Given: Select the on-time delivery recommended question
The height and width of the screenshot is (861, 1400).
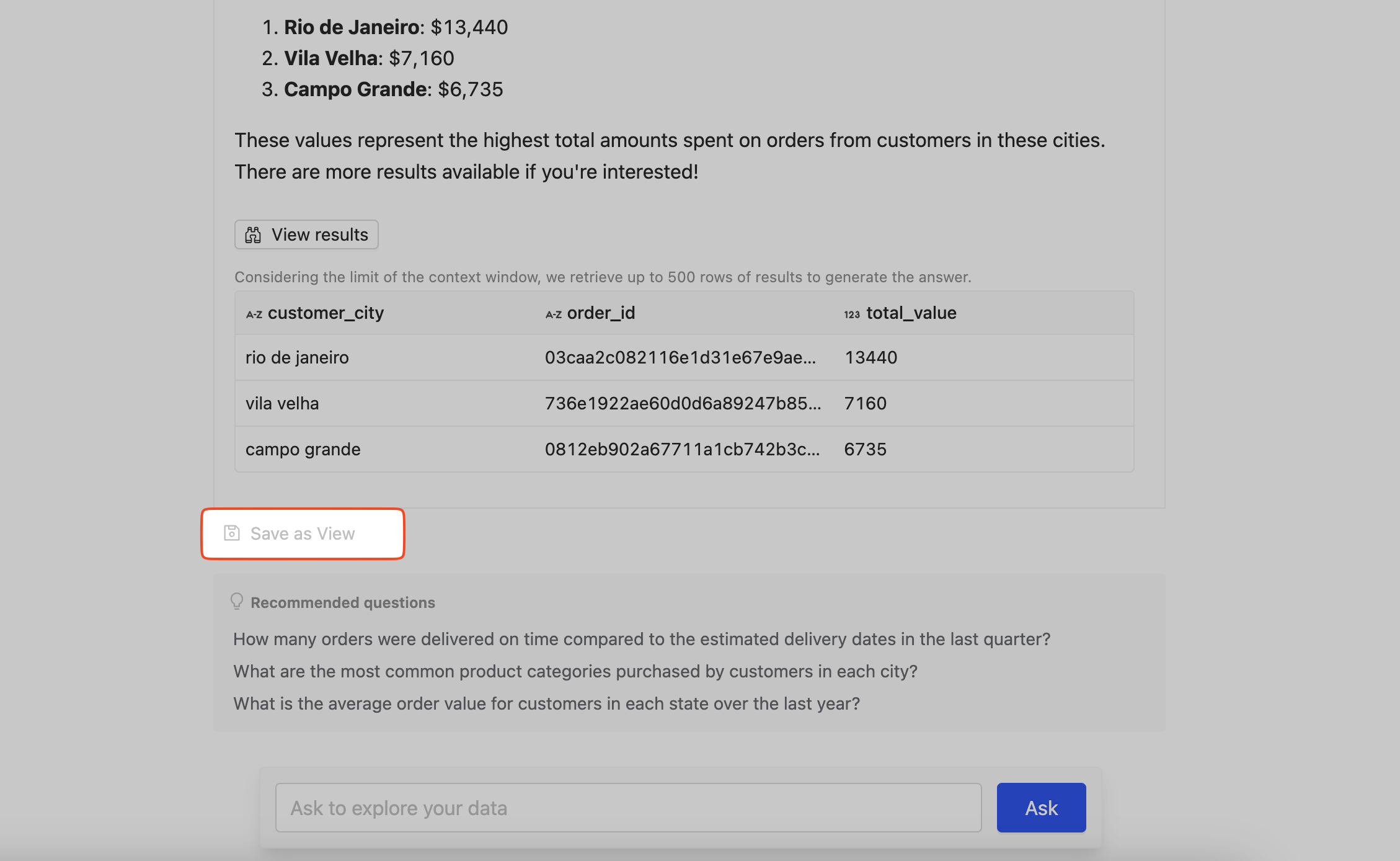Looking at the screenshot, I should 642,640.
